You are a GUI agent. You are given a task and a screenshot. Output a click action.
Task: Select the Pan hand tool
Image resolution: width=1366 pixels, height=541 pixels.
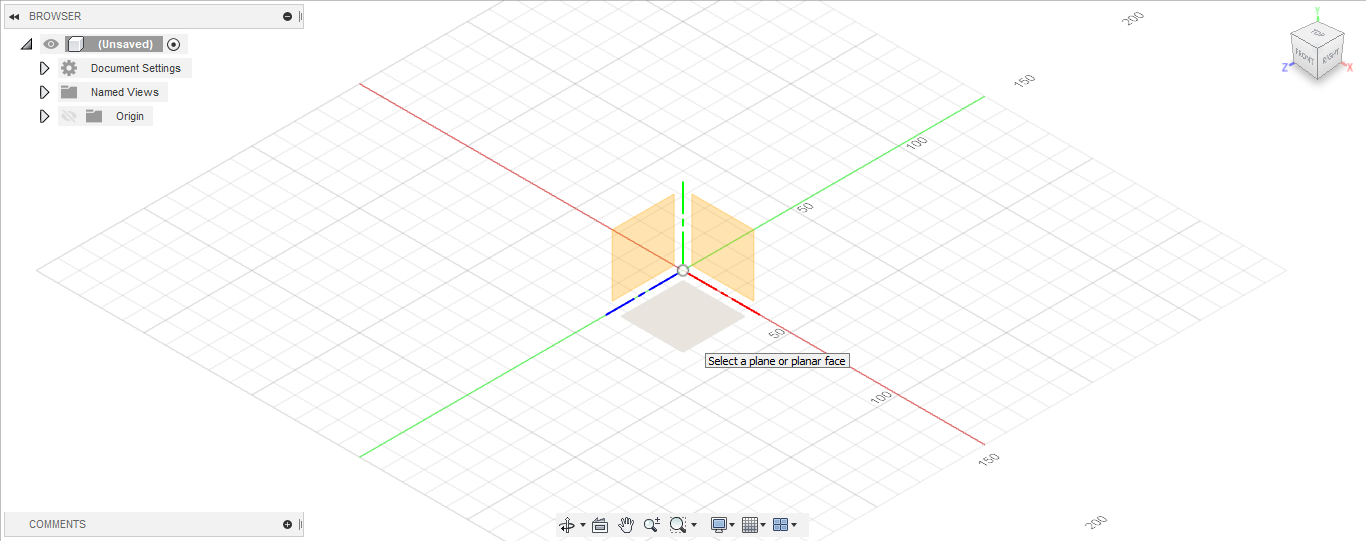click(626, 525)
